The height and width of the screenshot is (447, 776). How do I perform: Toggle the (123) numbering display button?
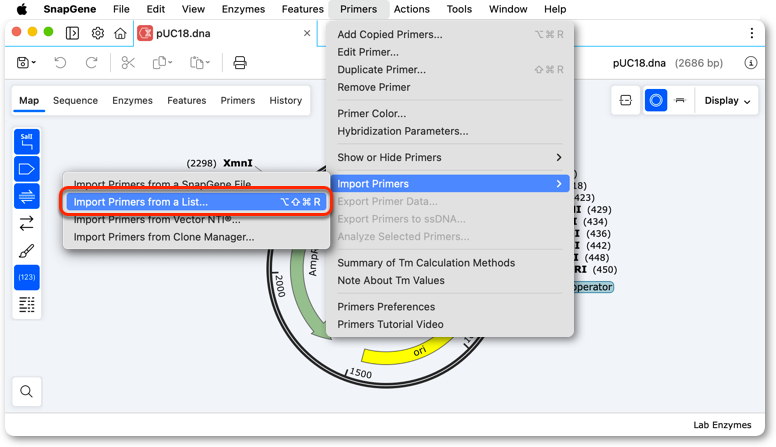click(27, 277)
